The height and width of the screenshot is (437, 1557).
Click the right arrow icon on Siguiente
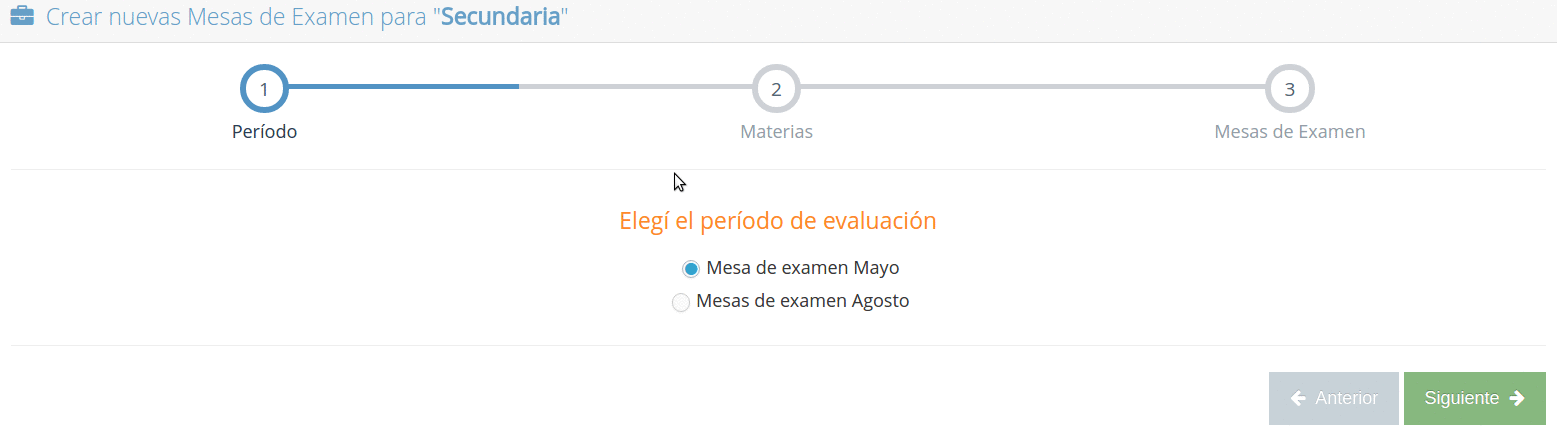(x=1517, y=398)
